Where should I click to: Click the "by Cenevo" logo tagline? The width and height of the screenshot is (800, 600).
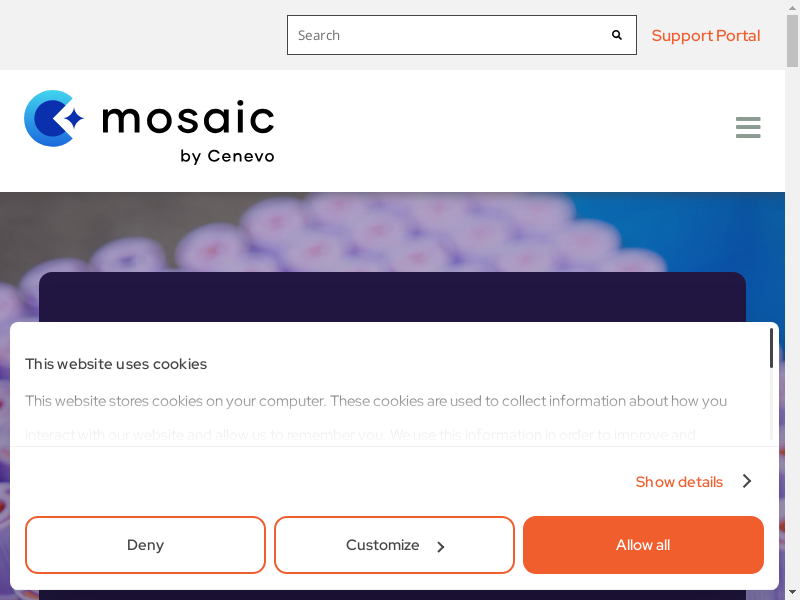(227, 156)
